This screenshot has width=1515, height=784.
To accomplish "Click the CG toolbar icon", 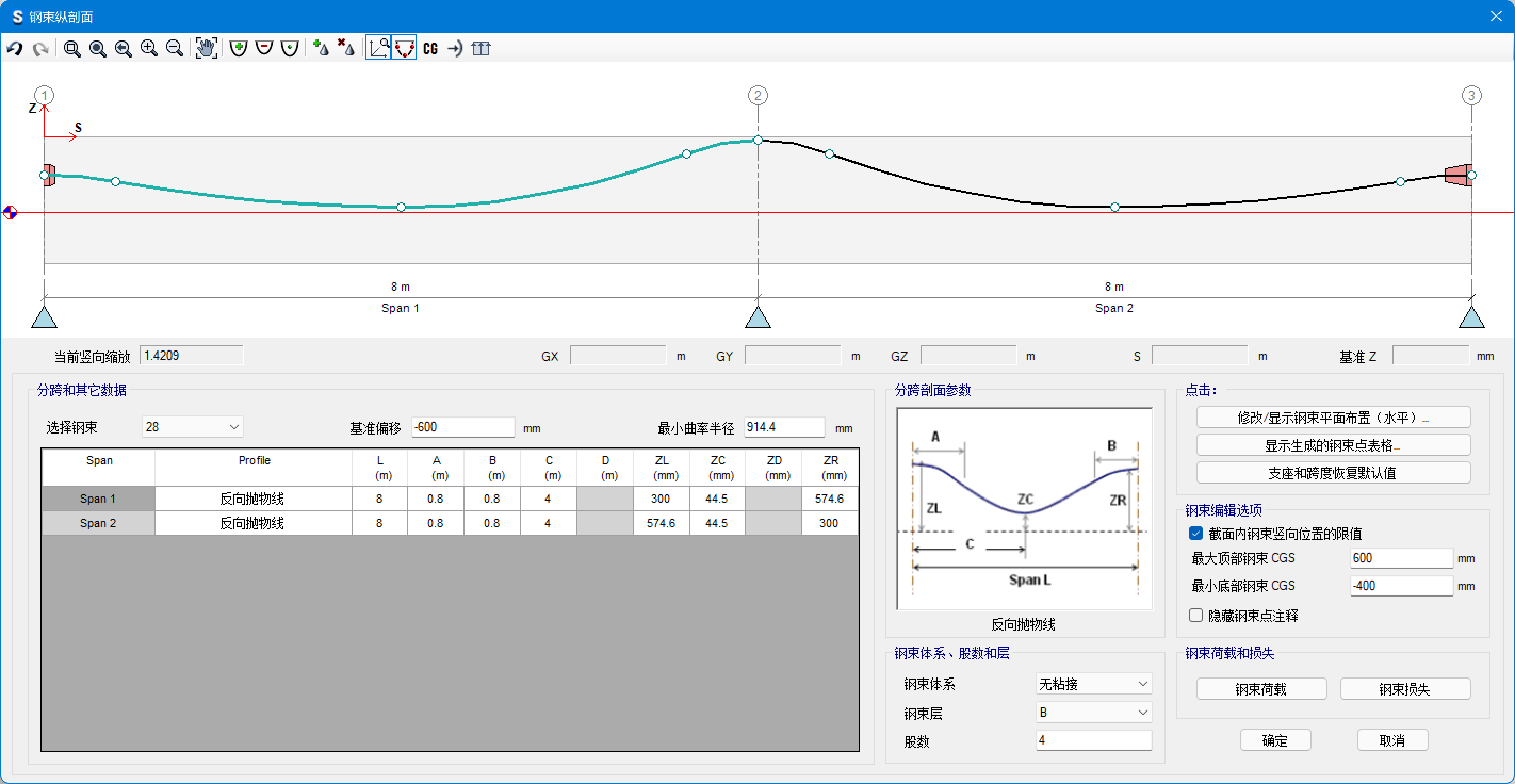I will point(430,48).
